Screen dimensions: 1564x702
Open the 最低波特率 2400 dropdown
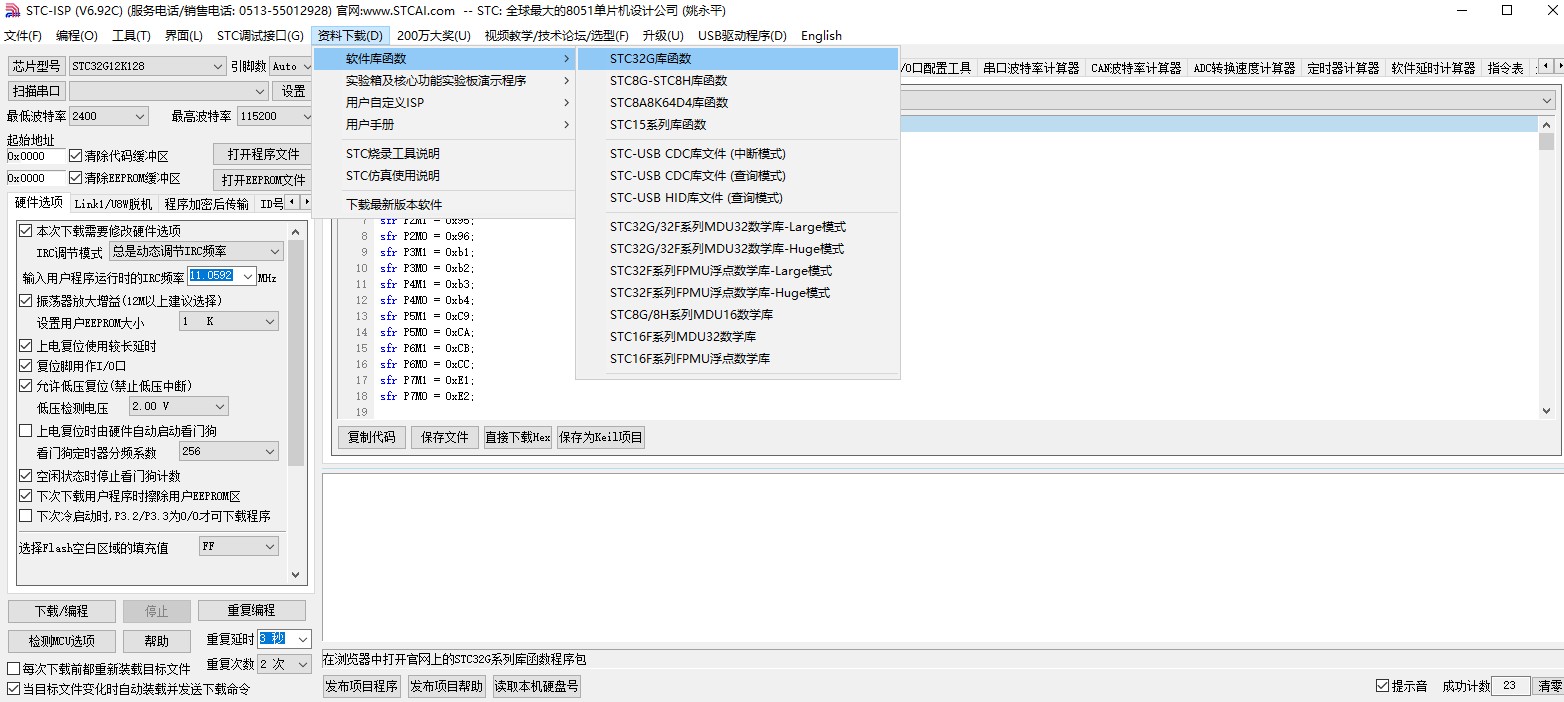pyautogui.click(x=109, y=116)
